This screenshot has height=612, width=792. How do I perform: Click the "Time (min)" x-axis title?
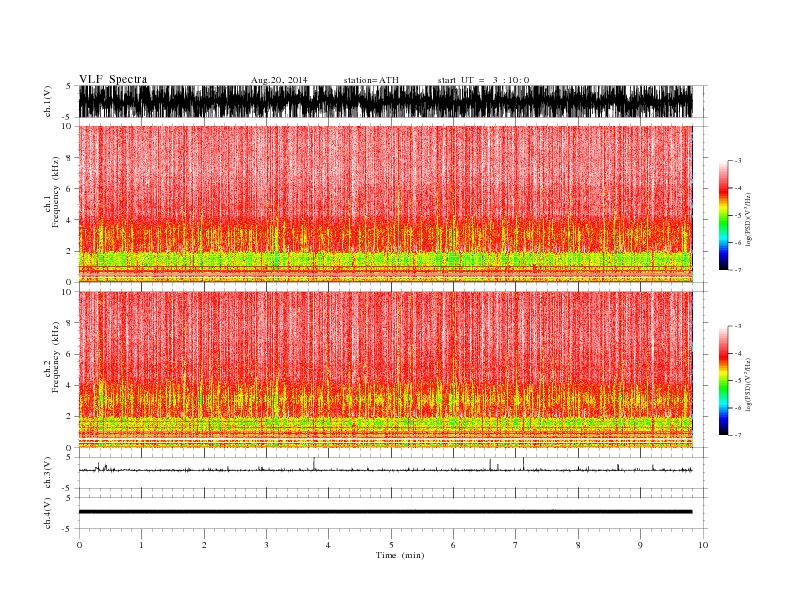pos(400,555)
